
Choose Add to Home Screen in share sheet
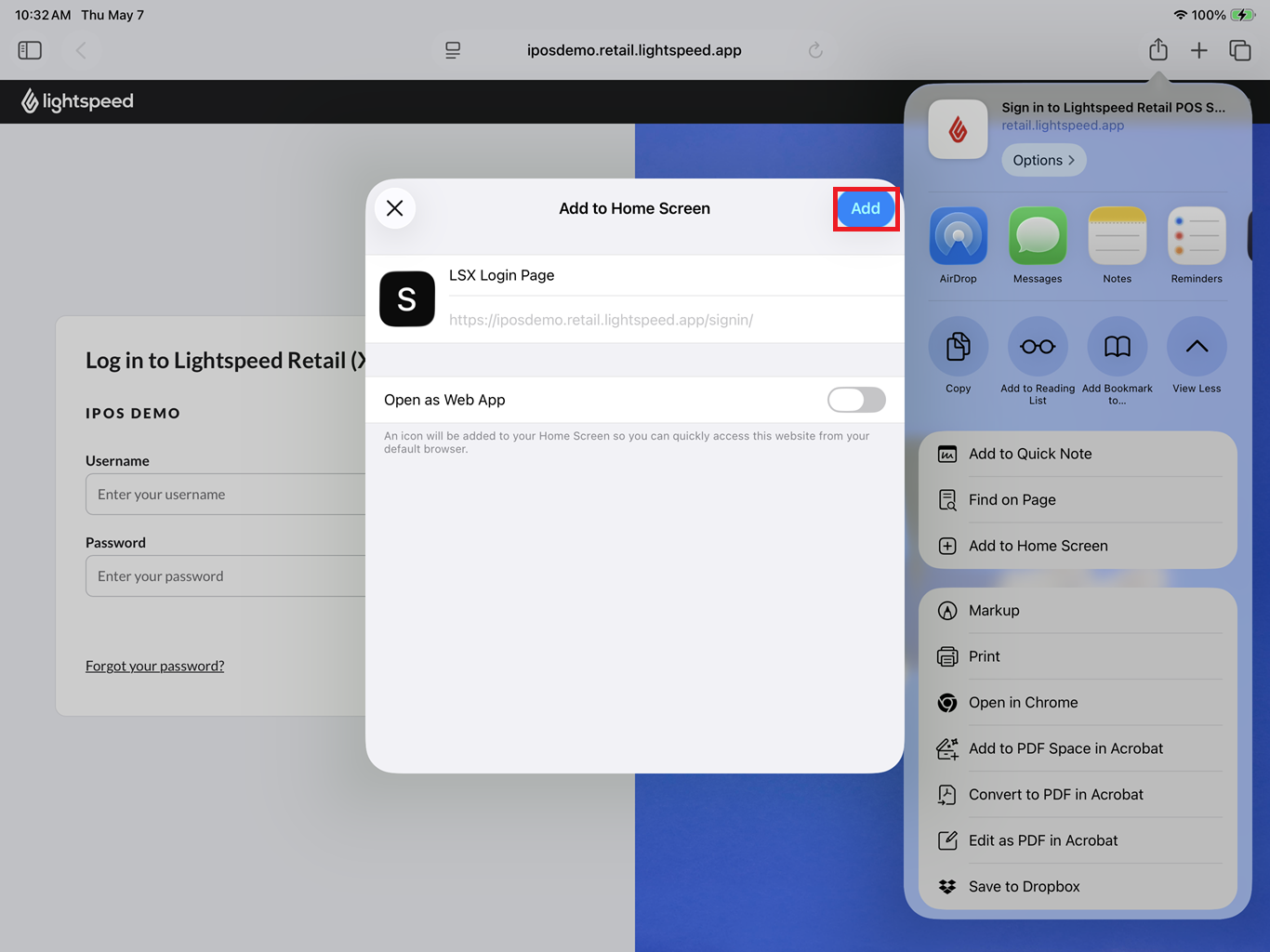(1078, 546)
